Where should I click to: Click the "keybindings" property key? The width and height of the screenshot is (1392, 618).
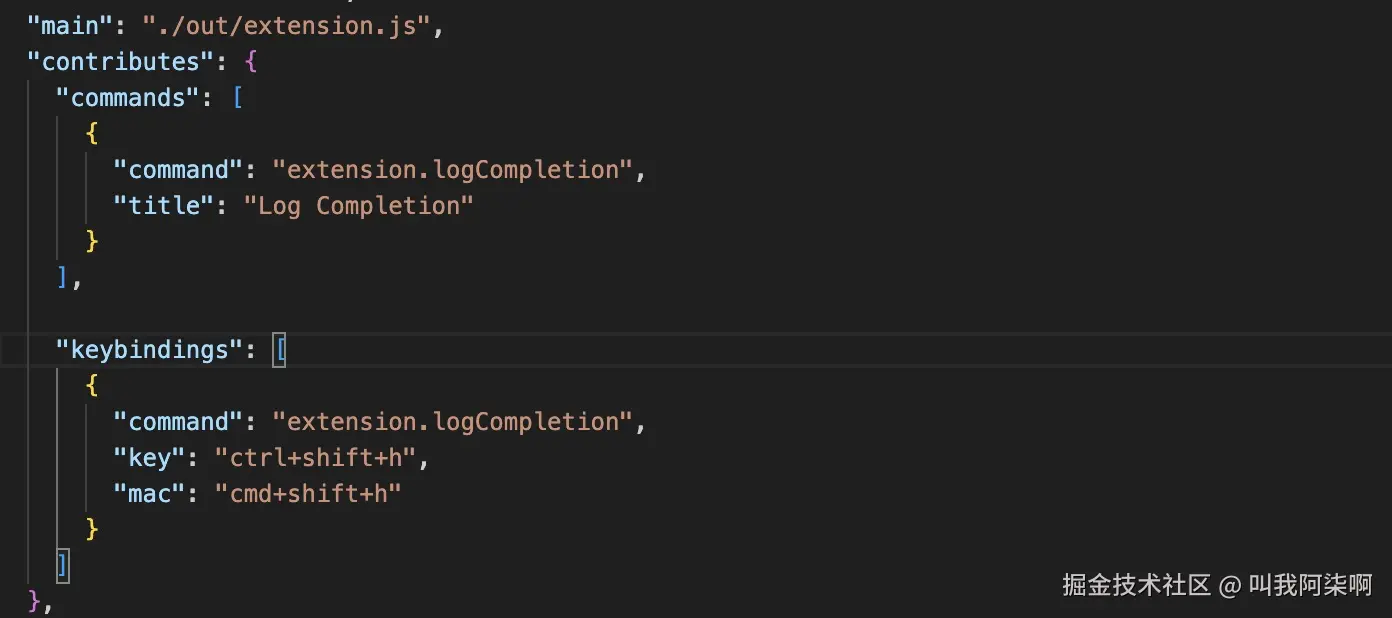click(x=149, y=350)
